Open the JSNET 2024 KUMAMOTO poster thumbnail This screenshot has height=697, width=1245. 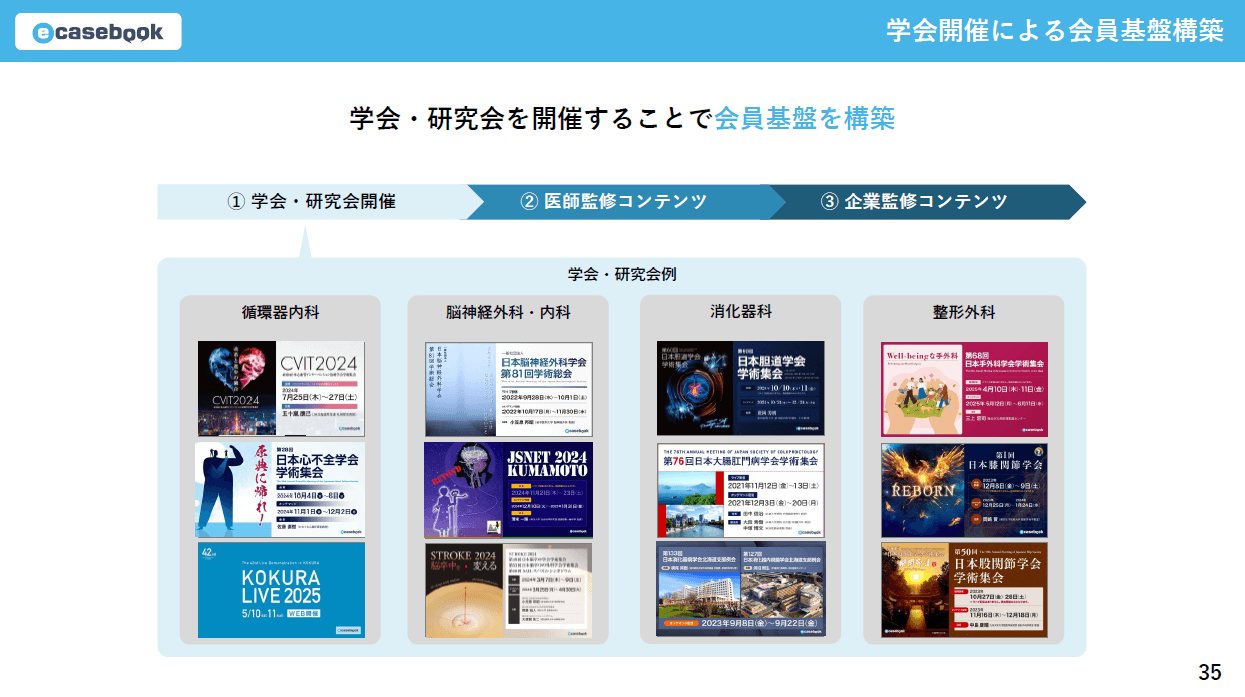pyautogui.click(x=507, y=489)
